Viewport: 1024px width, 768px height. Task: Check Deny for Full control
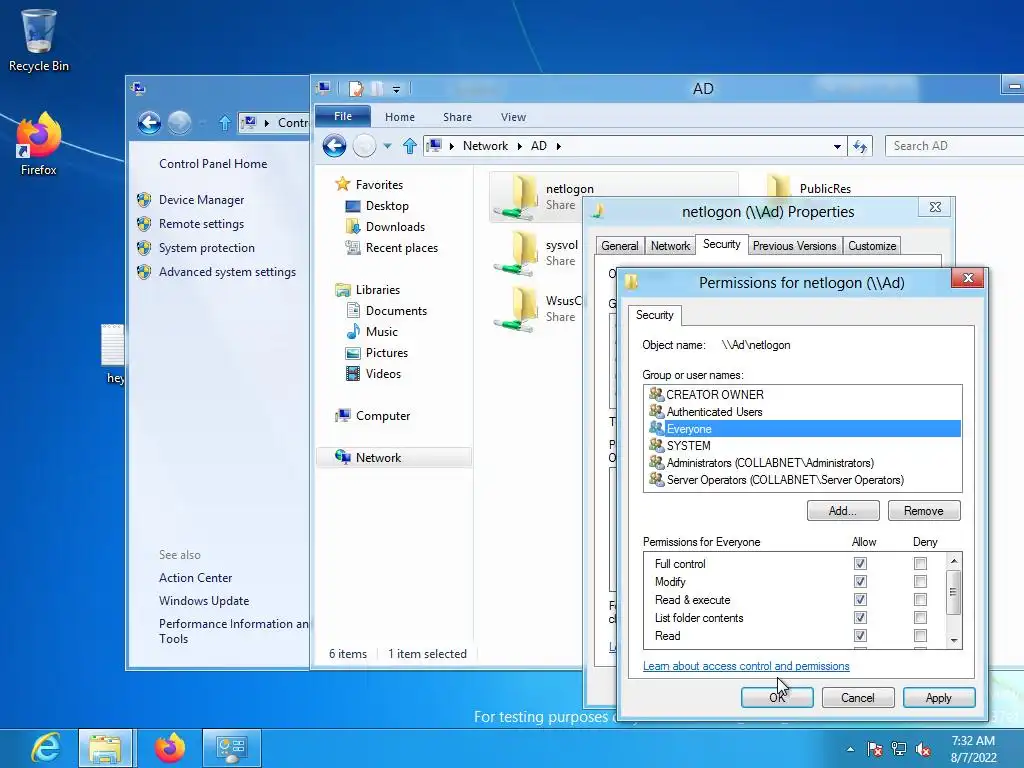(x=920, y=564)
